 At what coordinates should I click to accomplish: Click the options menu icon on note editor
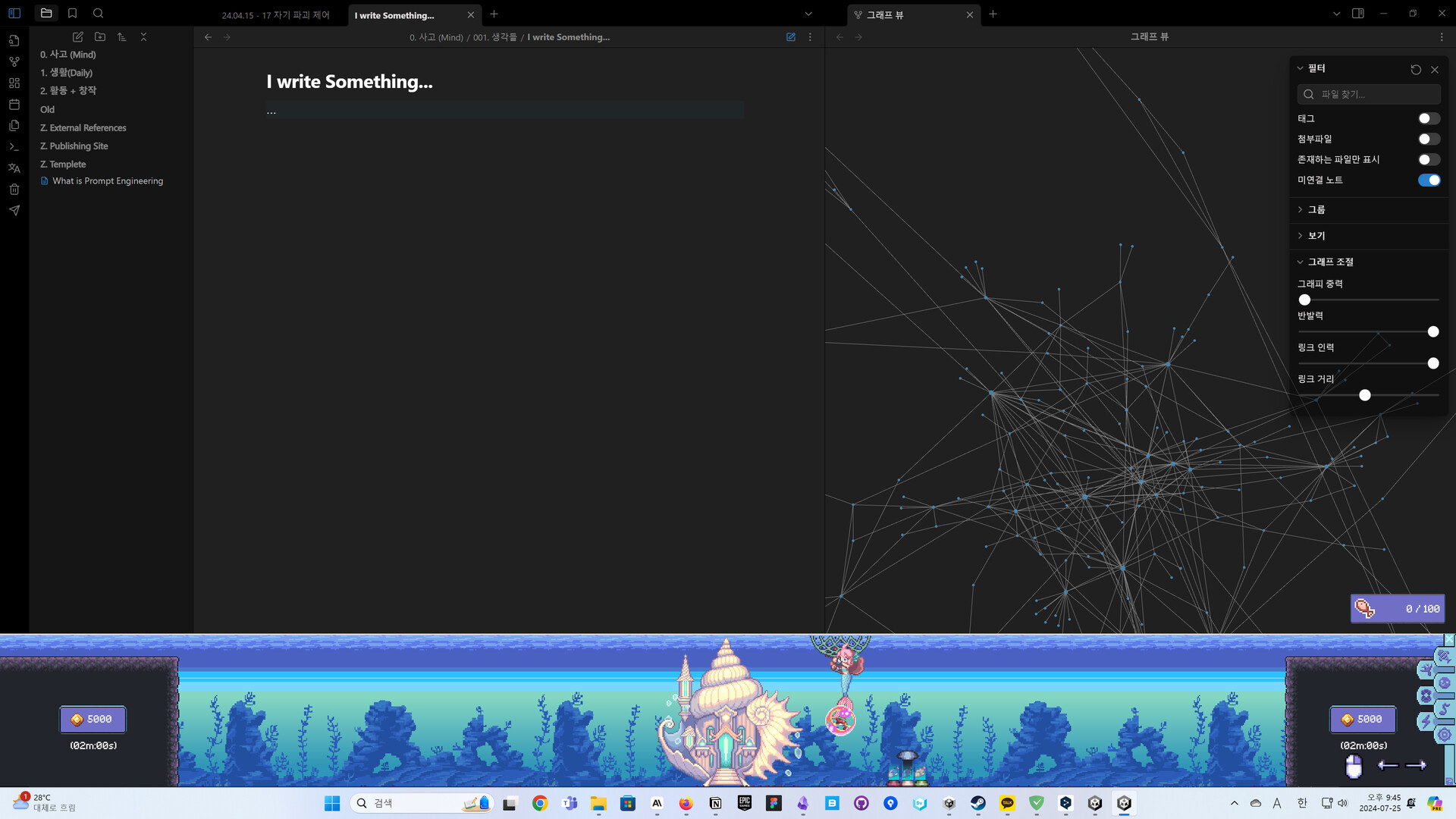pos(810,37)
